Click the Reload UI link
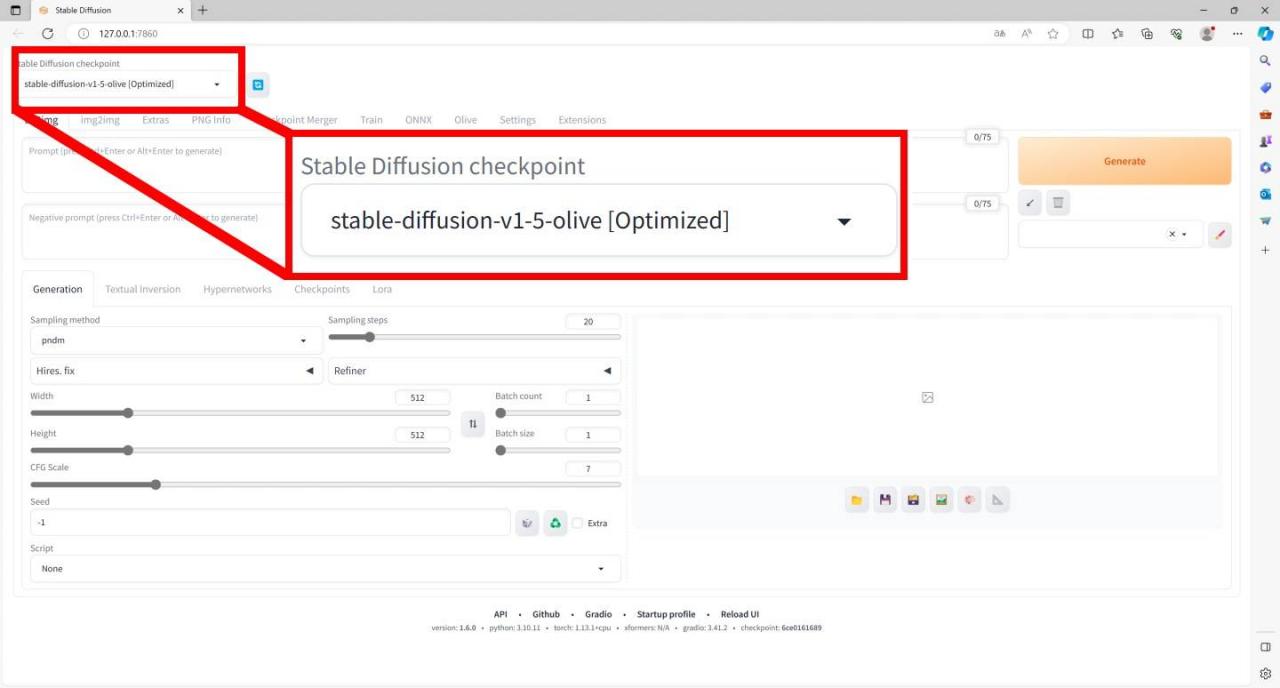This screenshot has width=1280, height=688. point(739,614)
